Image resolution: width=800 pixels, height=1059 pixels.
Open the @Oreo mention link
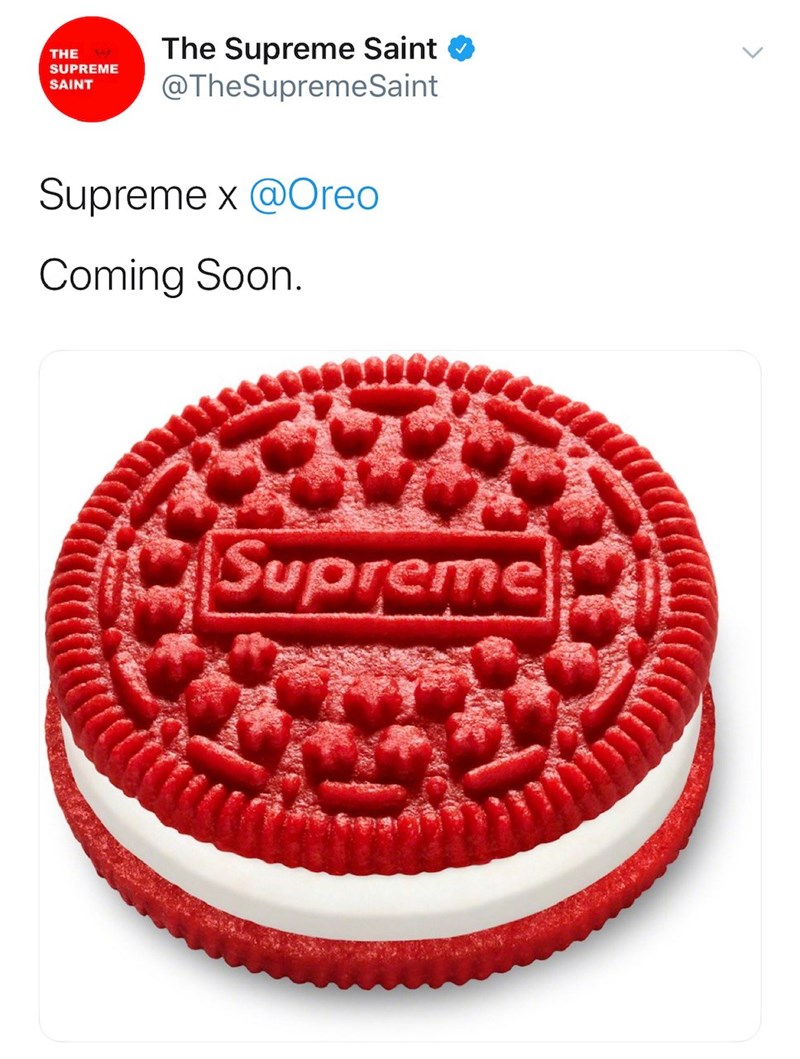pos(314,196)
